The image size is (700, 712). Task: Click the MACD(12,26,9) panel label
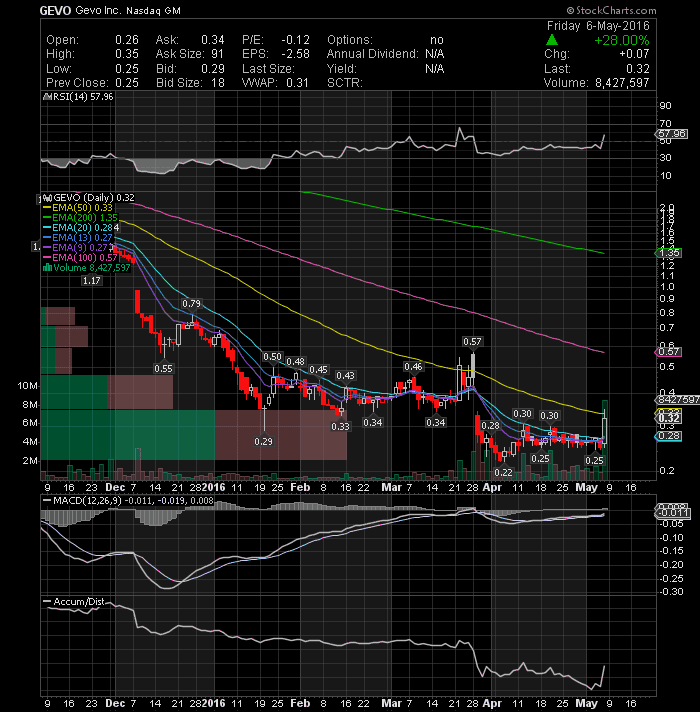tap(128, 501)
